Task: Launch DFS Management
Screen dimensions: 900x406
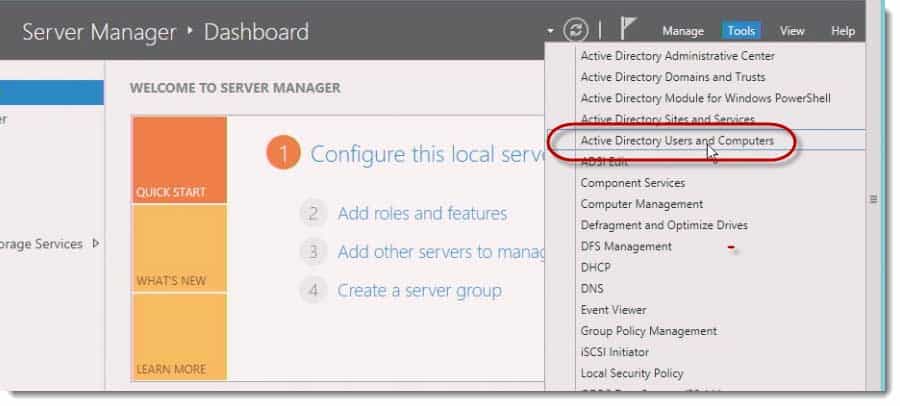Action: click(626, 246)
